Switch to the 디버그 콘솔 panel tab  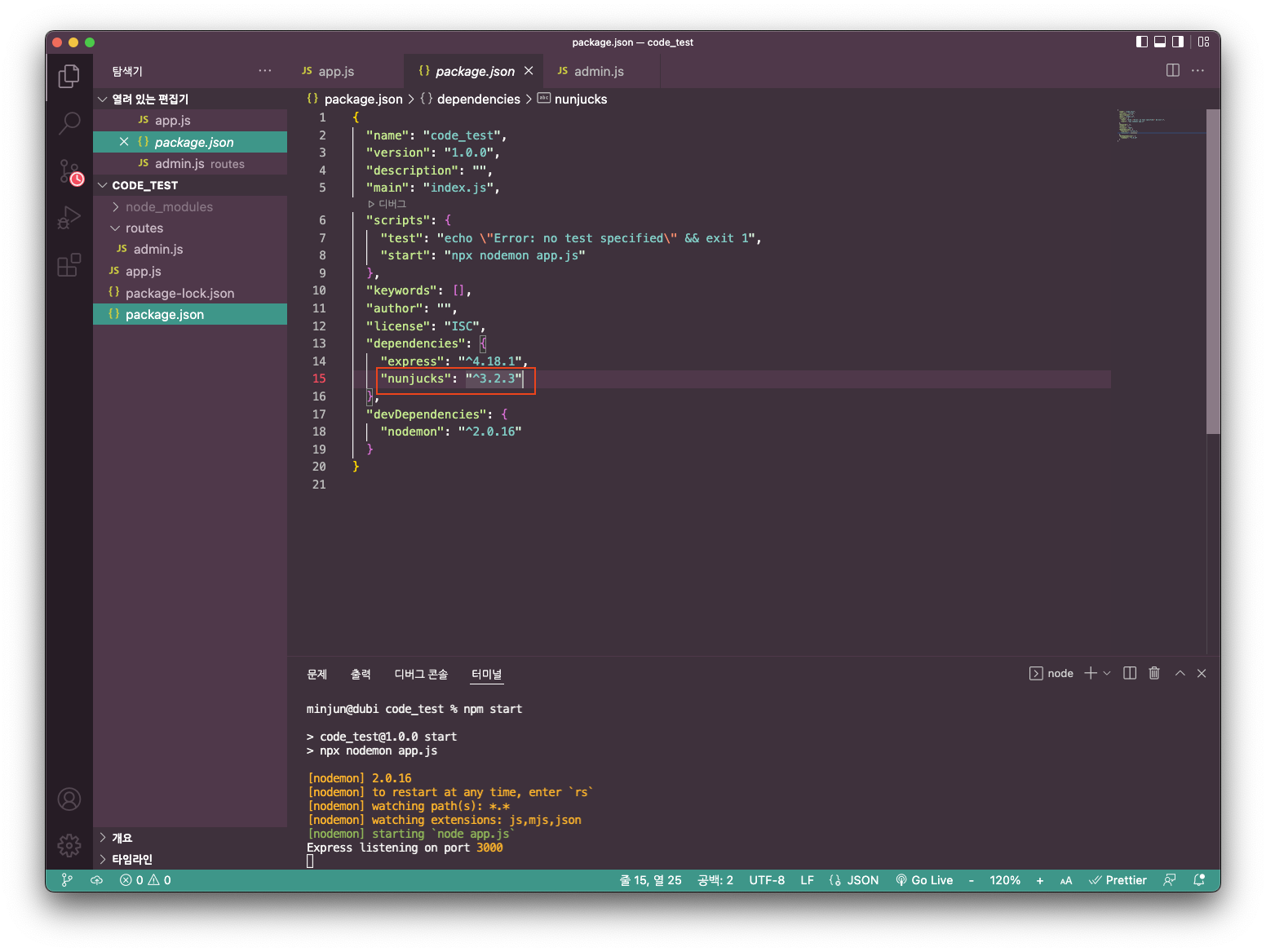tap(421, 674)
